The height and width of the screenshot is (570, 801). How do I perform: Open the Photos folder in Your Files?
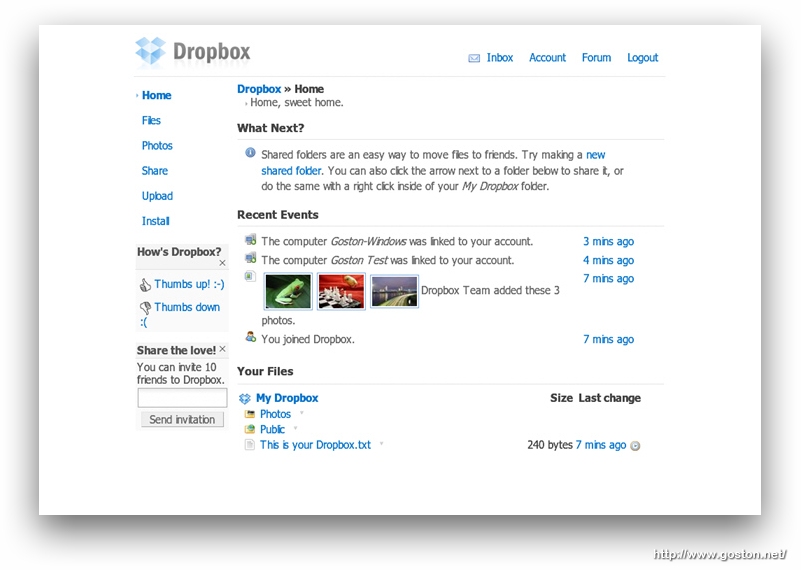coord(275,414)
